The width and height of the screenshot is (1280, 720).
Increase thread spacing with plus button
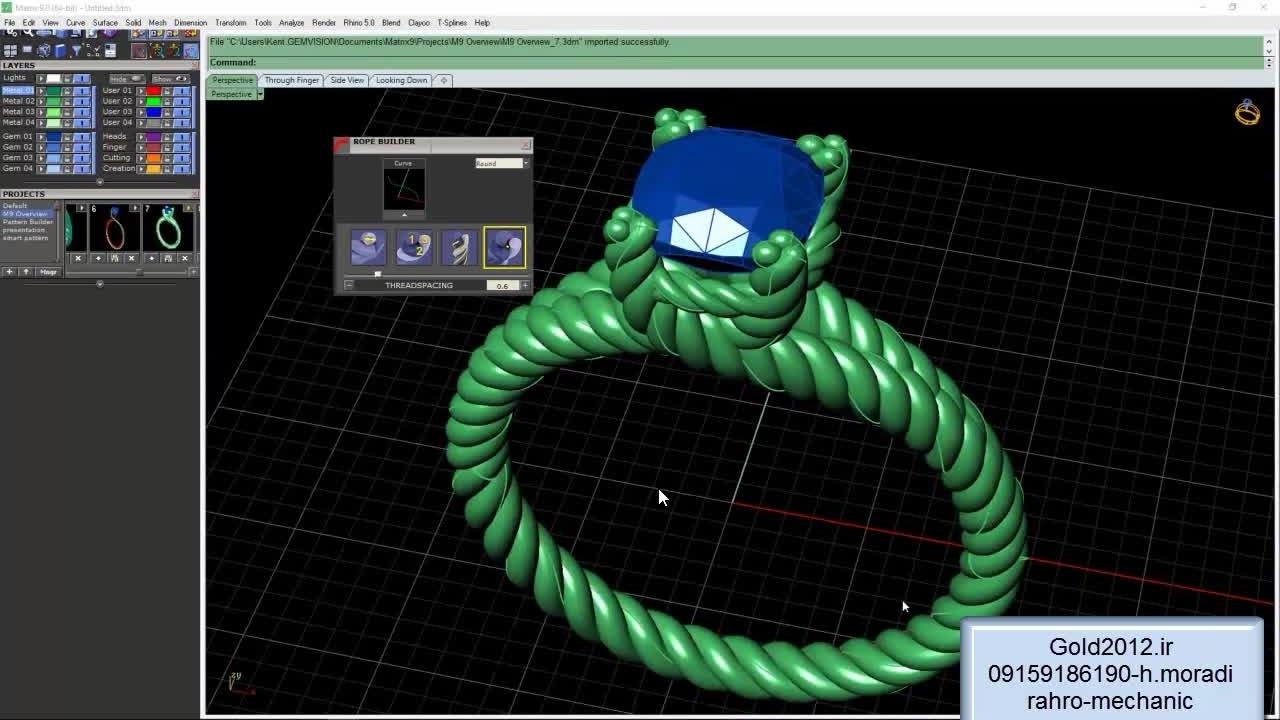click(x=525, y=286)
